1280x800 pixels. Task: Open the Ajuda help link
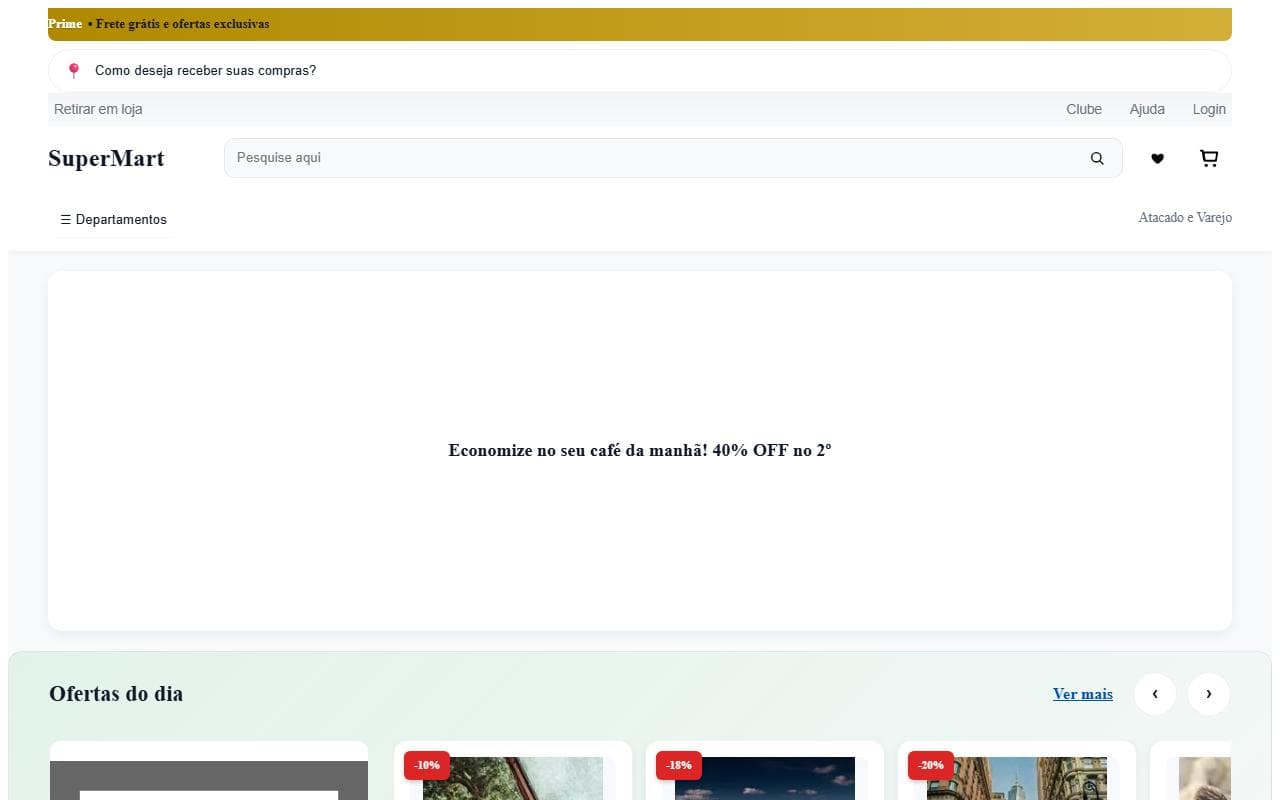1147,109
